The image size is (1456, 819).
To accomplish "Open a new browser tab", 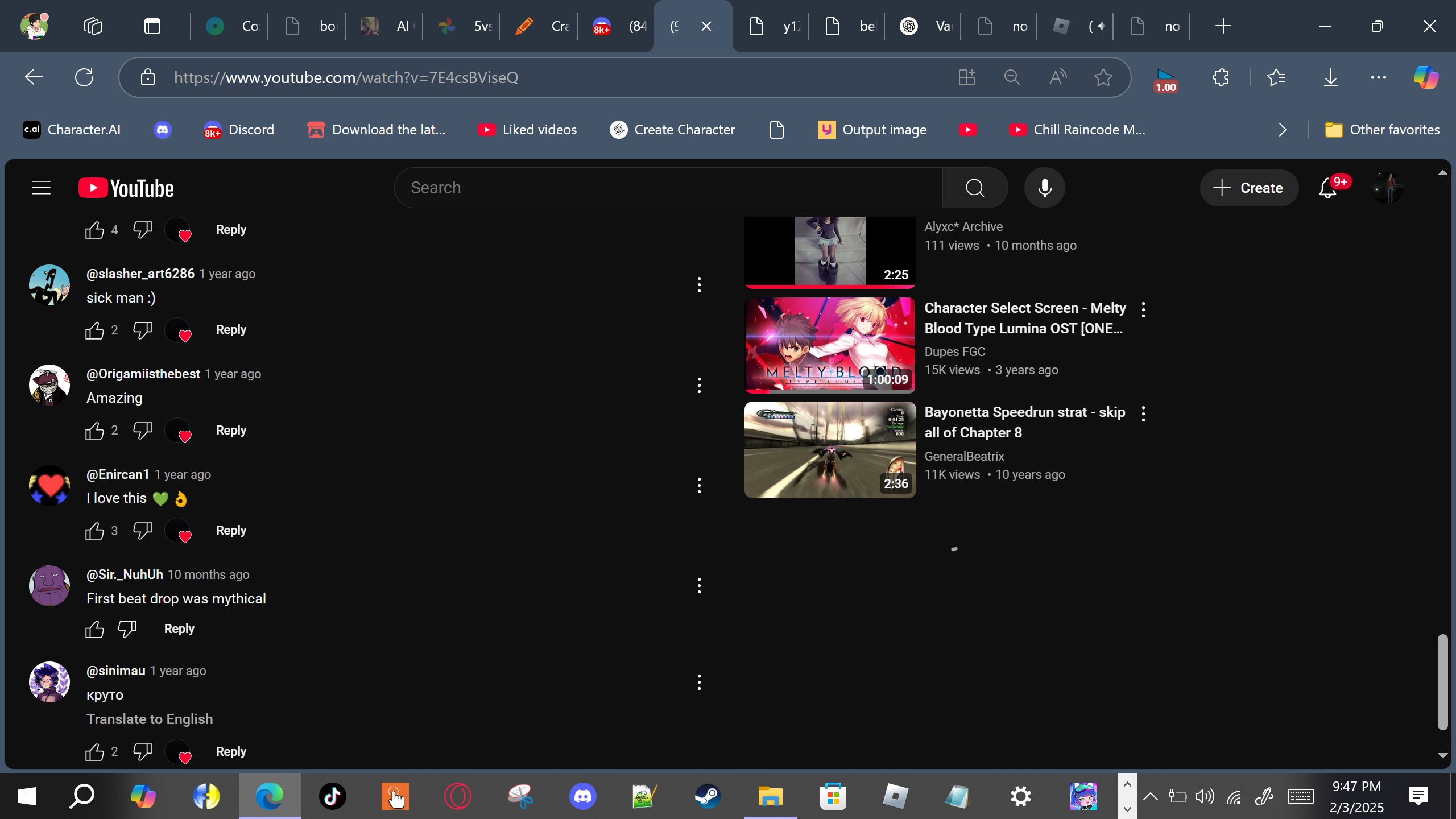I will tap(1223, 26).
